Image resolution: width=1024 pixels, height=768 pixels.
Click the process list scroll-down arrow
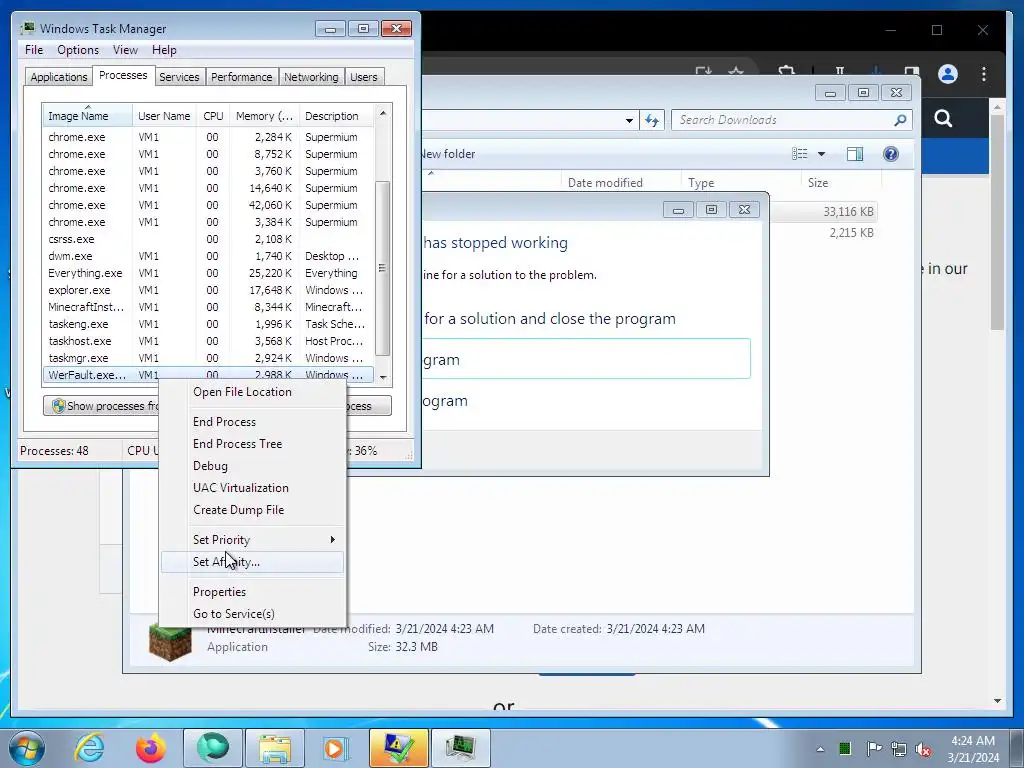383,377
